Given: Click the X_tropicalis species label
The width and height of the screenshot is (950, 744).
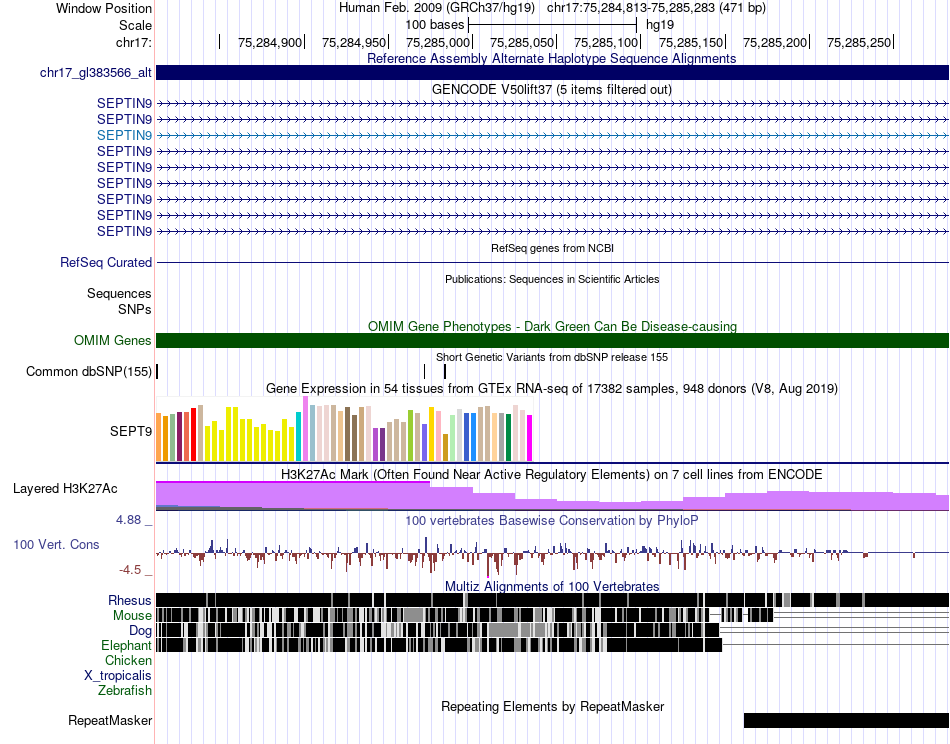Looking at the screenshot, I should (118, 676).
